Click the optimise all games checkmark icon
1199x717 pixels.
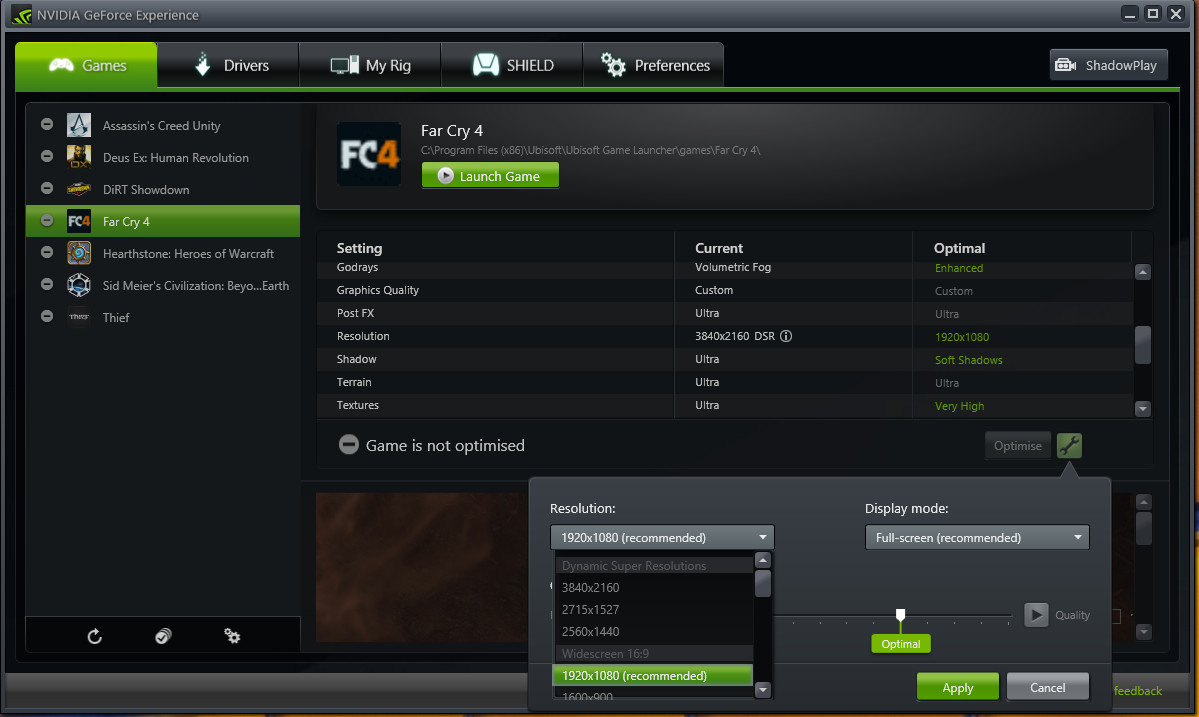tap(163, 636)
